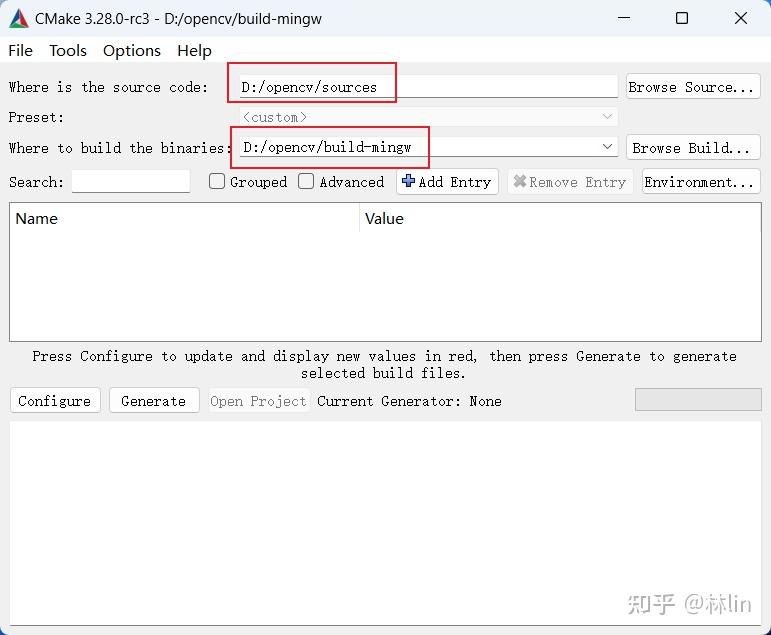
Task: Click the blue plus icon on Add Entry
Action: (x=408, y=181)
